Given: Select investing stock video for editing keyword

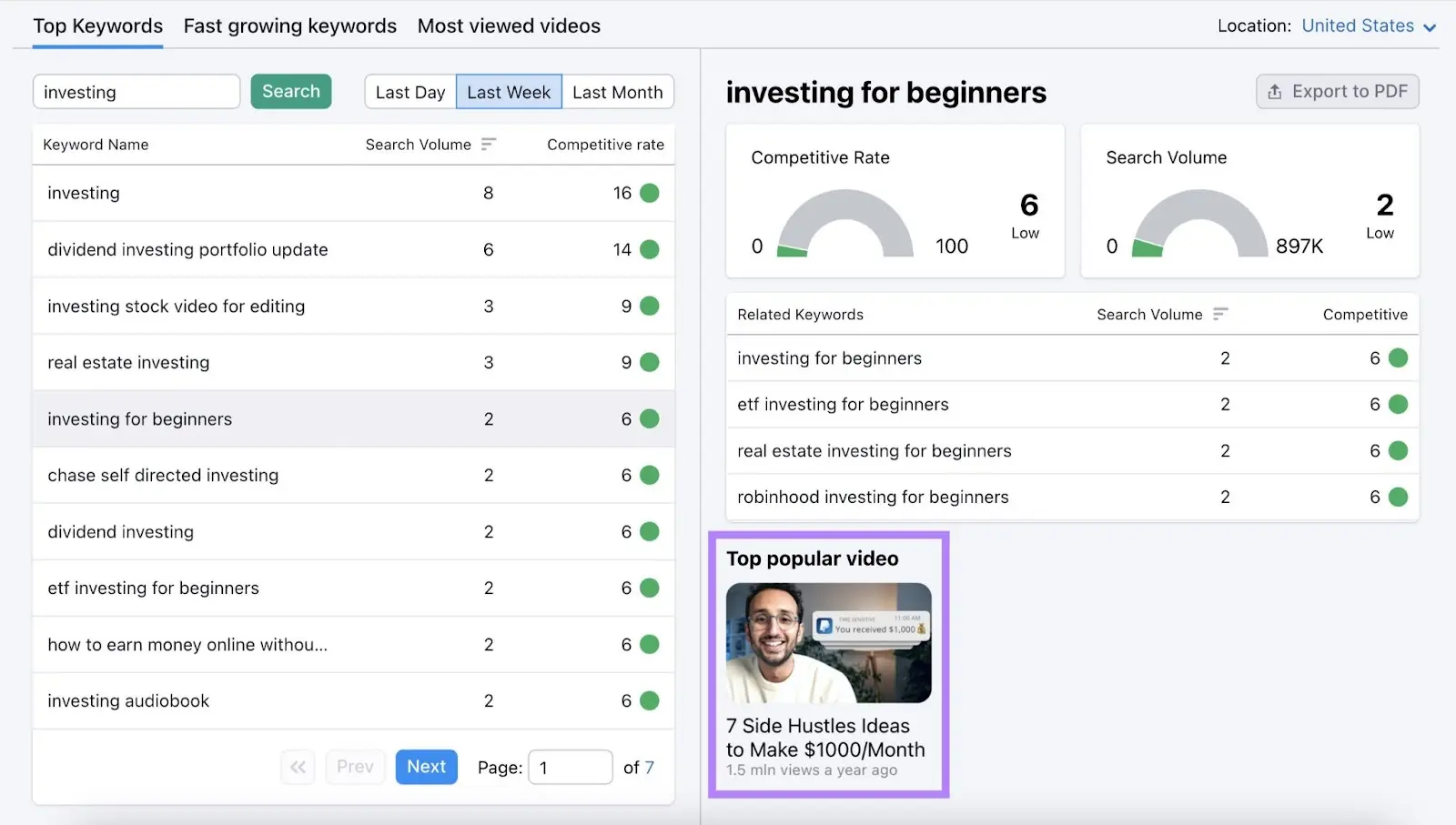Looking at the screenshot, I should click(353, 306).
